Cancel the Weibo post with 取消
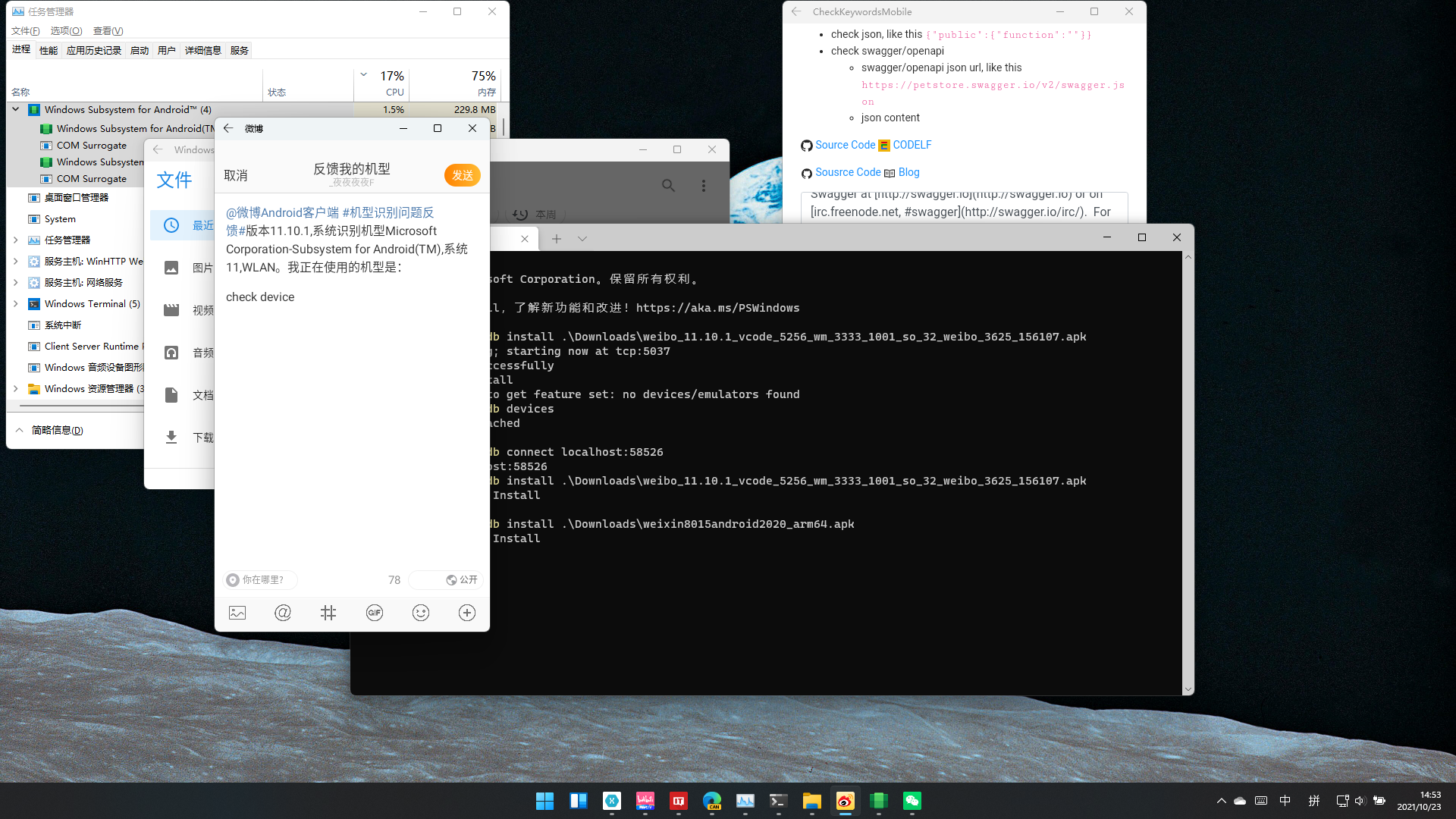 click(x=236, y=175)
